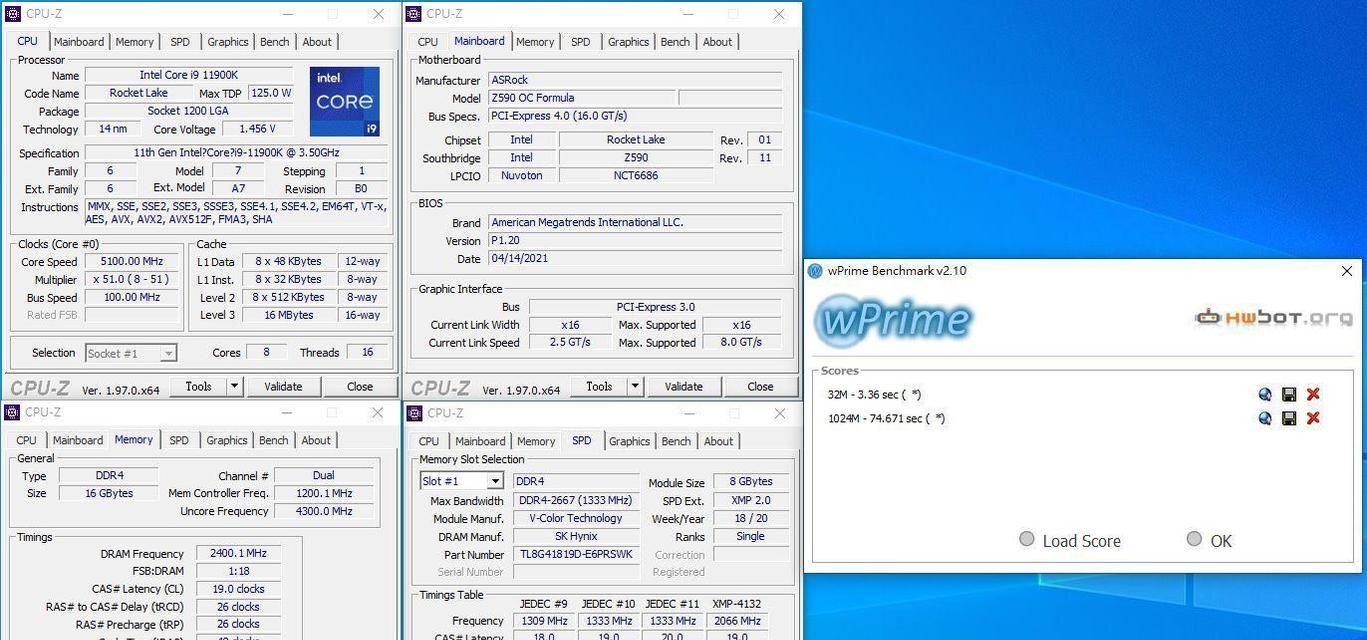Click Close button in Processor CPU-Z window
Viewport: 1367px width, 640px height.
coord(360,386)
